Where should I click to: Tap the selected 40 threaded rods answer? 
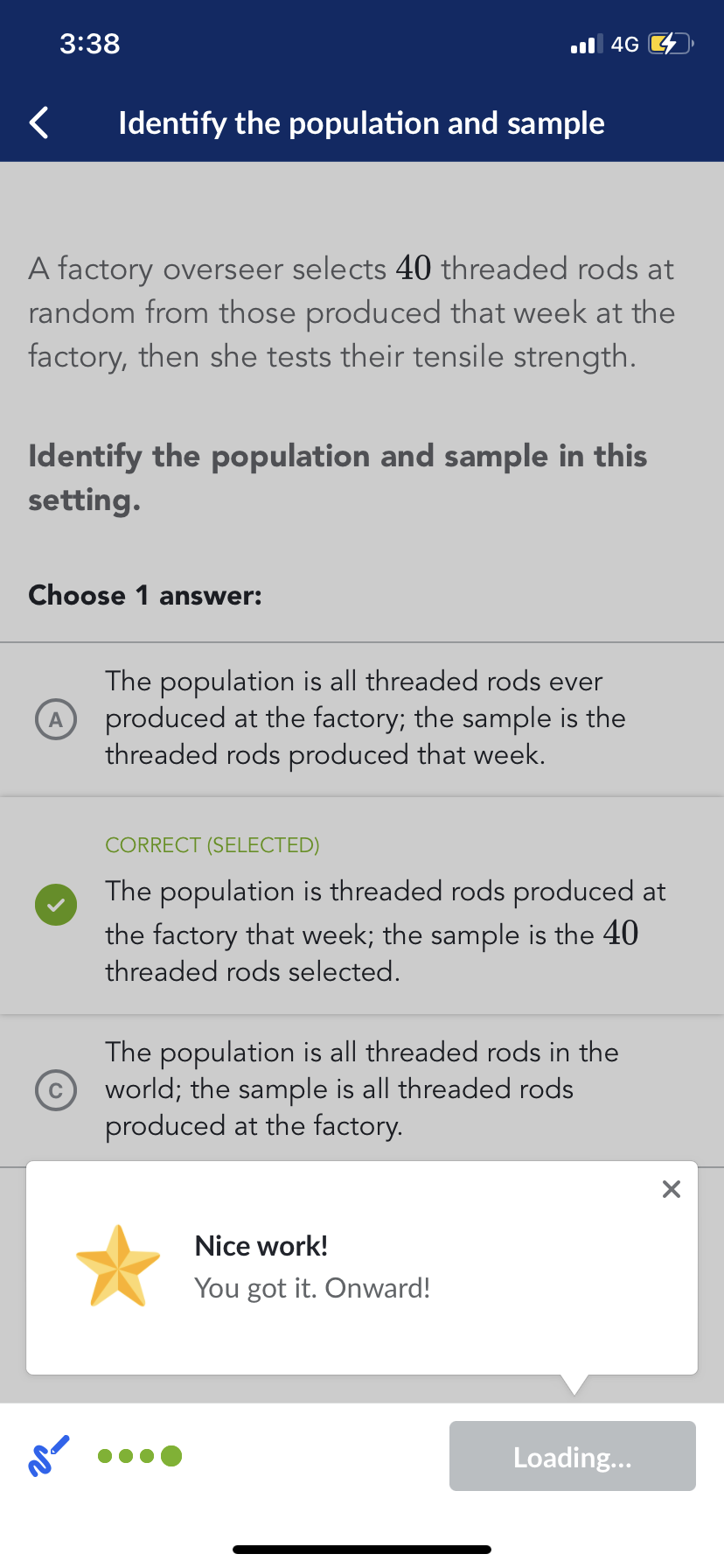pos(385,933)
